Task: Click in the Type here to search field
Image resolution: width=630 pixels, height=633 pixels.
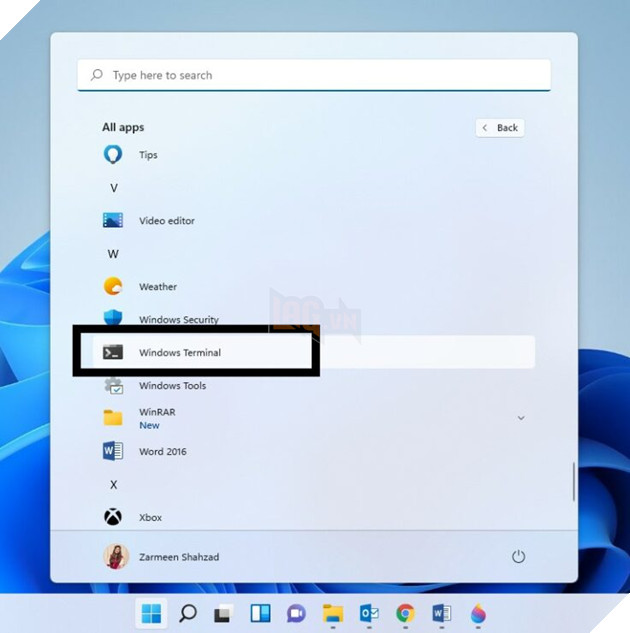Action: 314,75
